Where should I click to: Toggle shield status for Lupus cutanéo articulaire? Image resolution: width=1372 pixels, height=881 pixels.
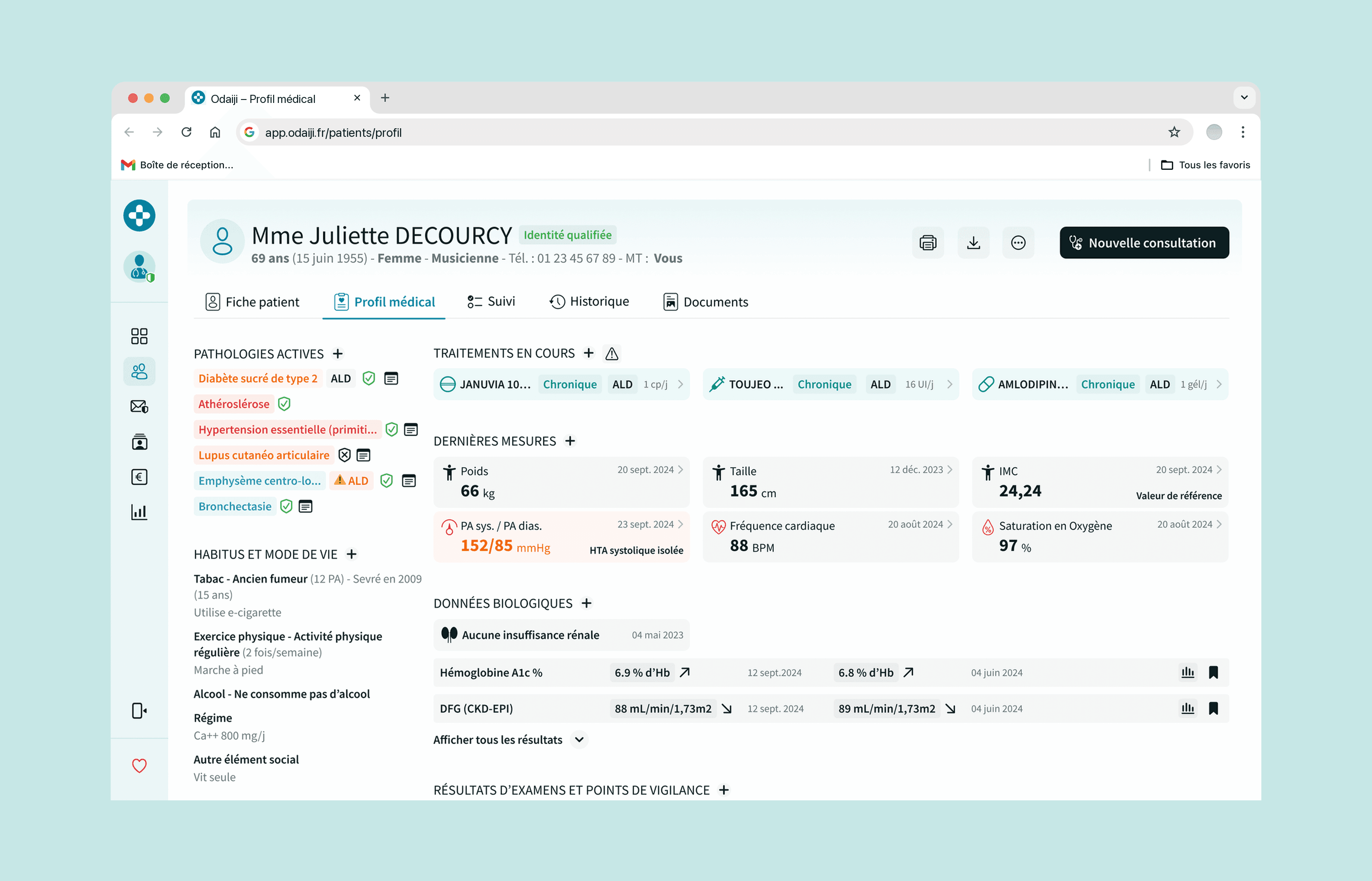click(344, 455)
